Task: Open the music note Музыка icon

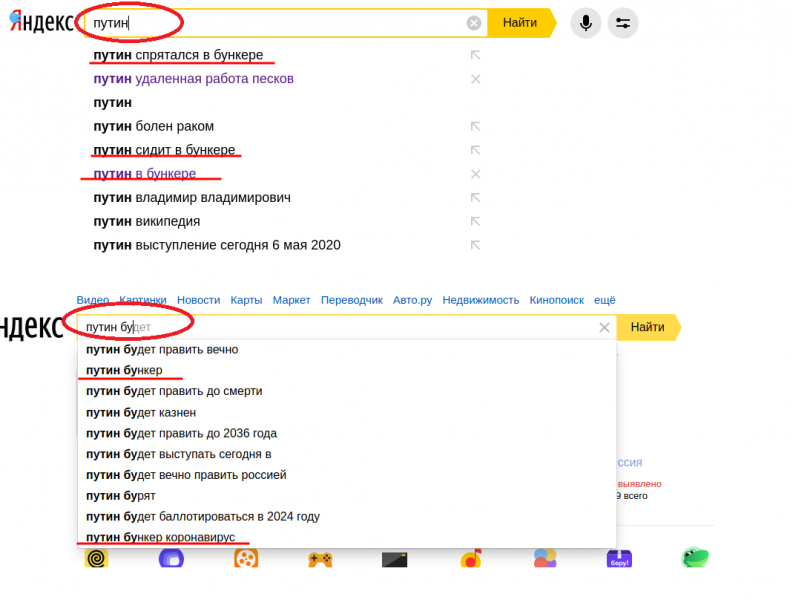Action: click(x=470, y=559)
